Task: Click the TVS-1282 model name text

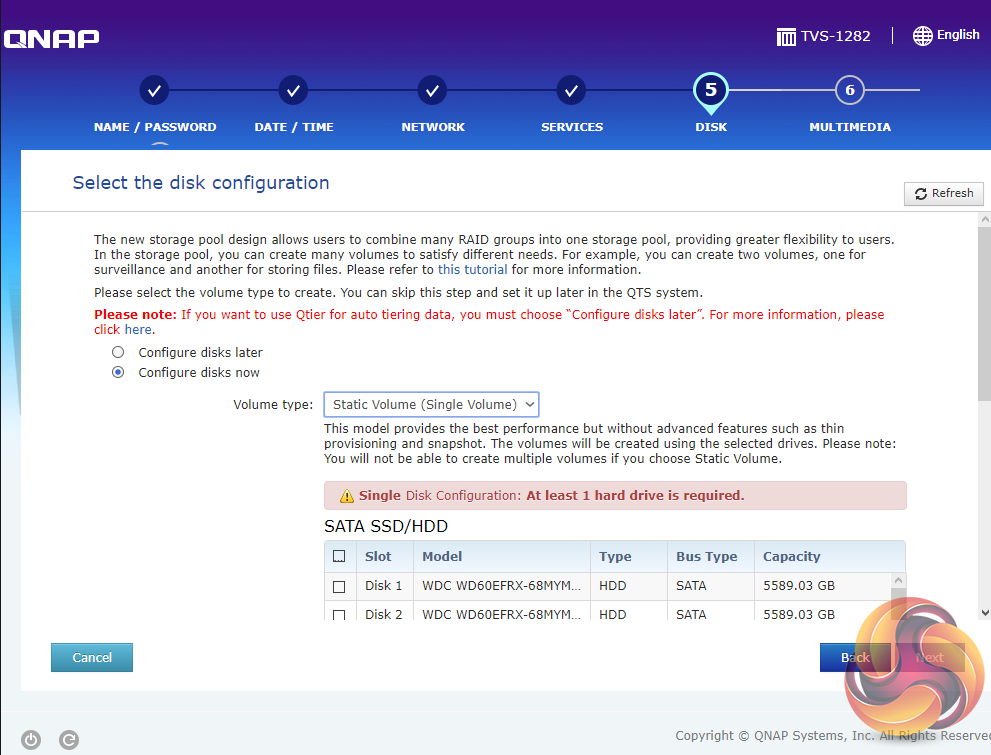Action: 836,36
